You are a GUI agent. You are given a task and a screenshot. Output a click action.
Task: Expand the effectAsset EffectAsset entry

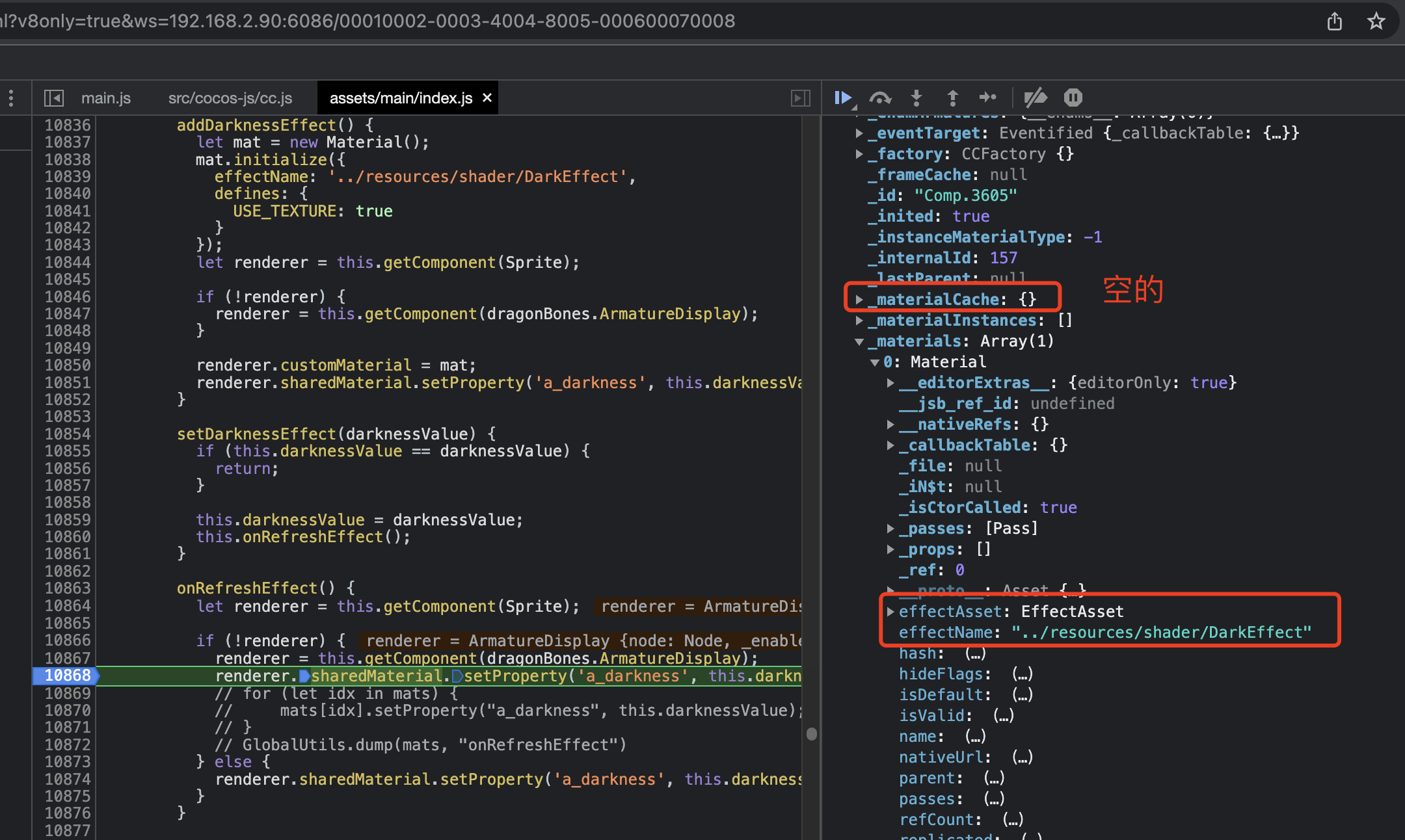click(890, 612)
